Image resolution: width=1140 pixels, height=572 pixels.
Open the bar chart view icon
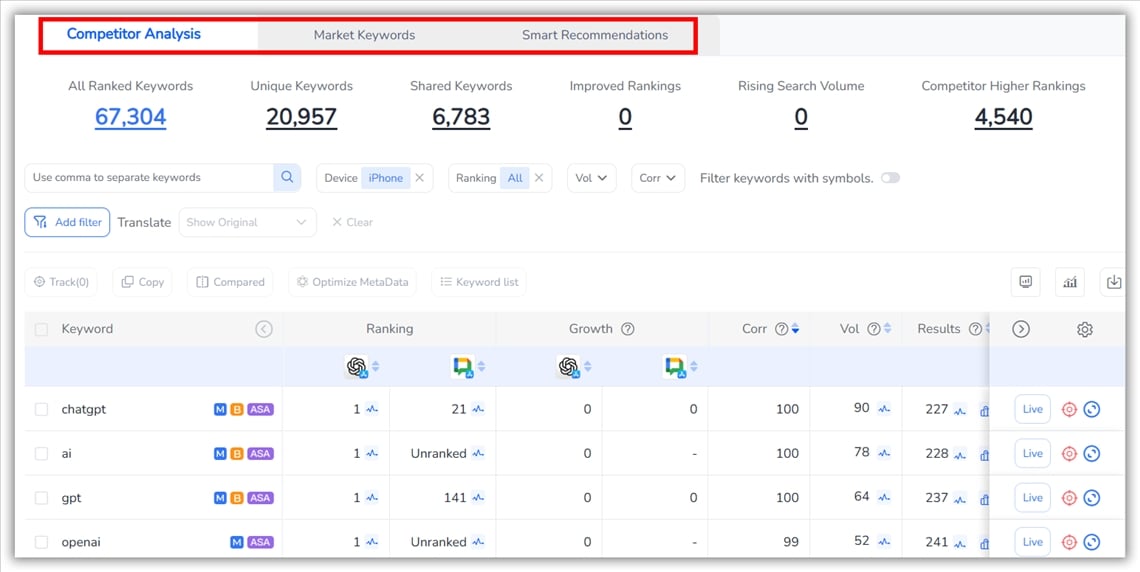pyautogui.click(x=1070, y=282)
